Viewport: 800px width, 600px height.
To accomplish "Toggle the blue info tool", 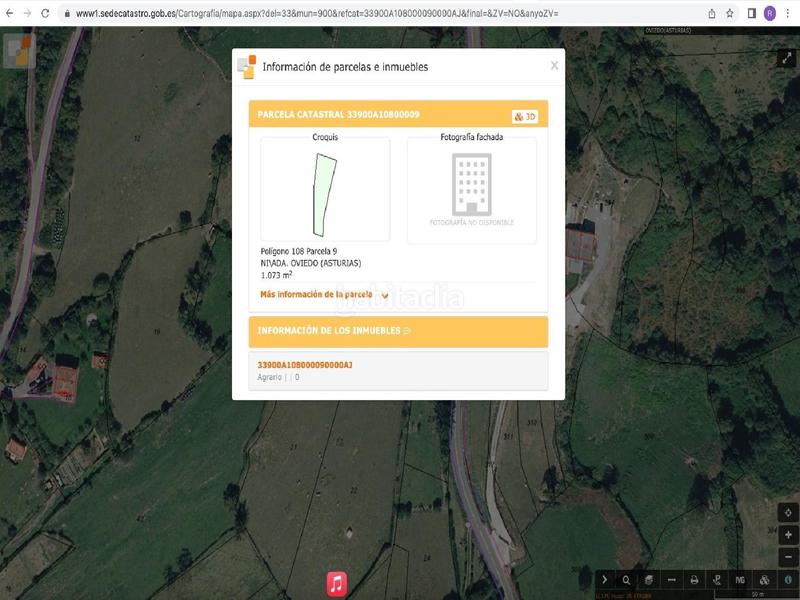I will (x=787, y=580).
